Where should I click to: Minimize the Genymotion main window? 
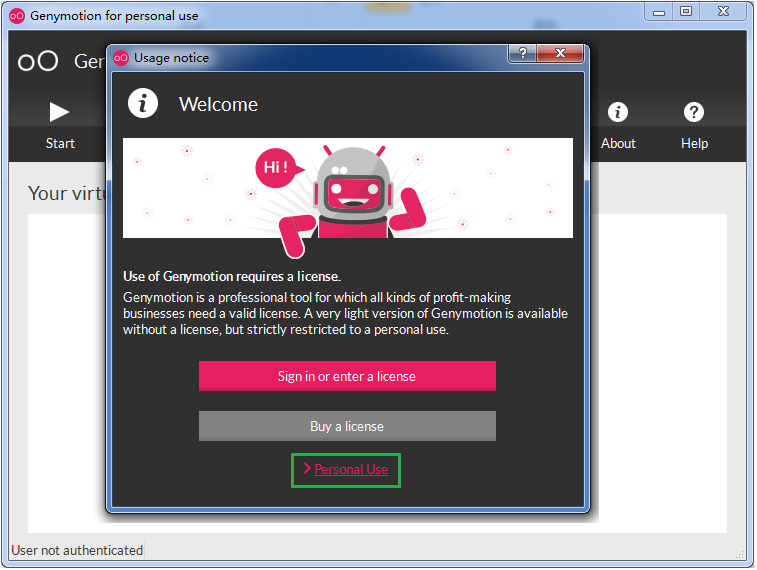click(x=659, y=12)
